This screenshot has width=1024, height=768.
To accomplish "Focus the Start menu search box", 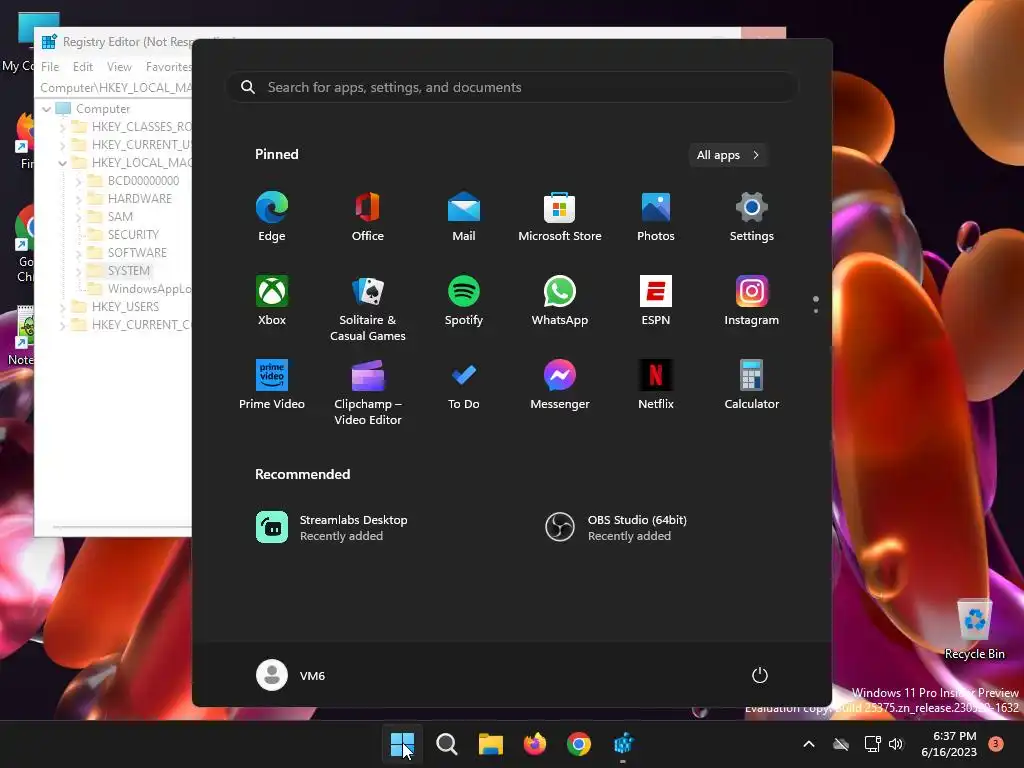I will (512, 88).
